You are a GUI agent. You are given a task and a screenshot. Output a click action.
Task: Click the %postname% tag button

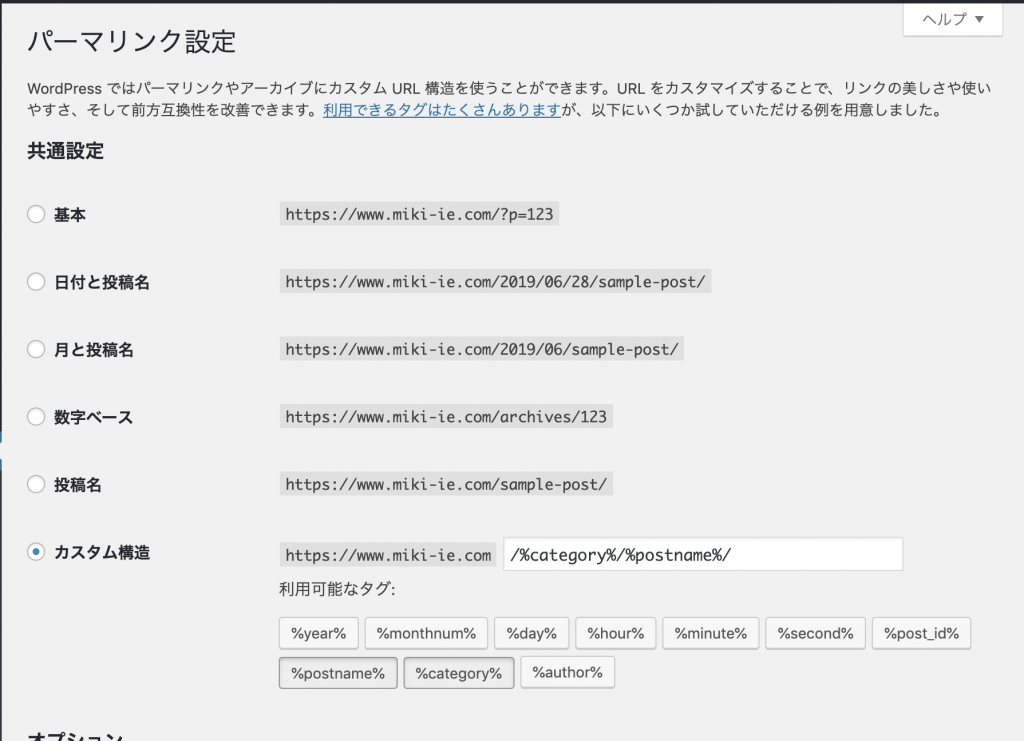[337, 672]
